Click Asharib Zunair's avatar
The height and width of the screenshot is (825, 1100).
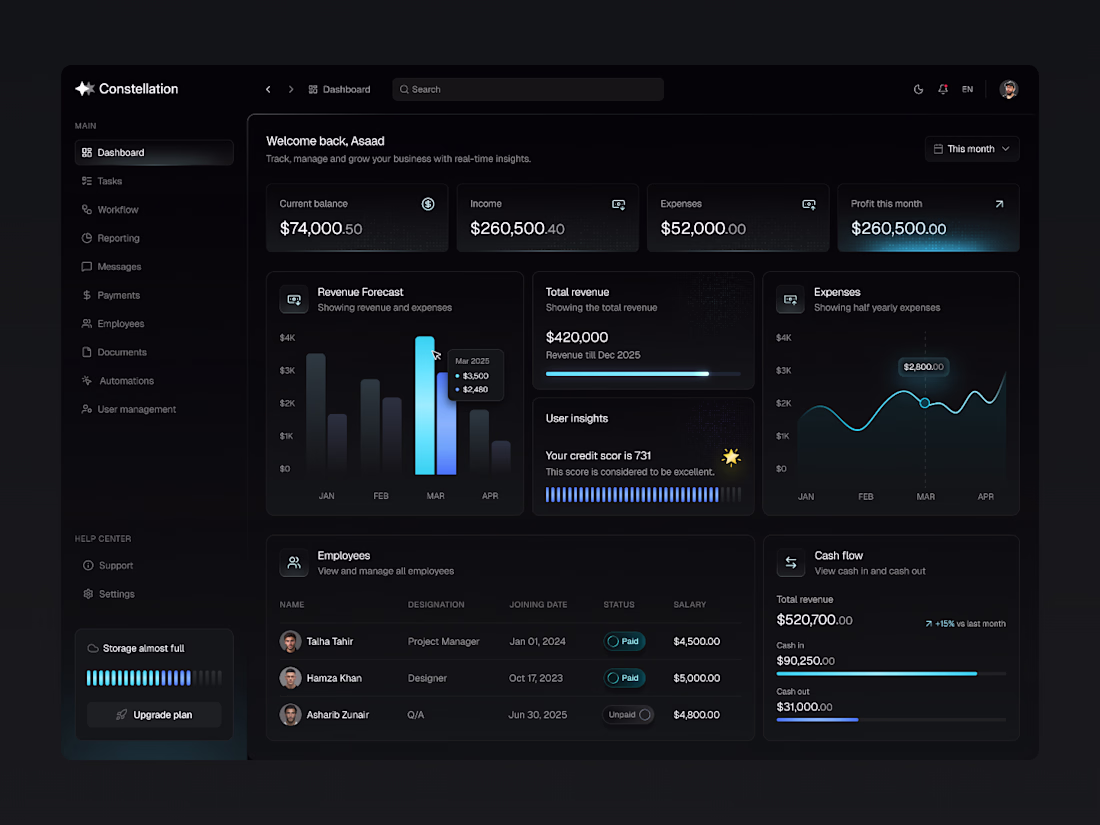[x=290, y=714]
